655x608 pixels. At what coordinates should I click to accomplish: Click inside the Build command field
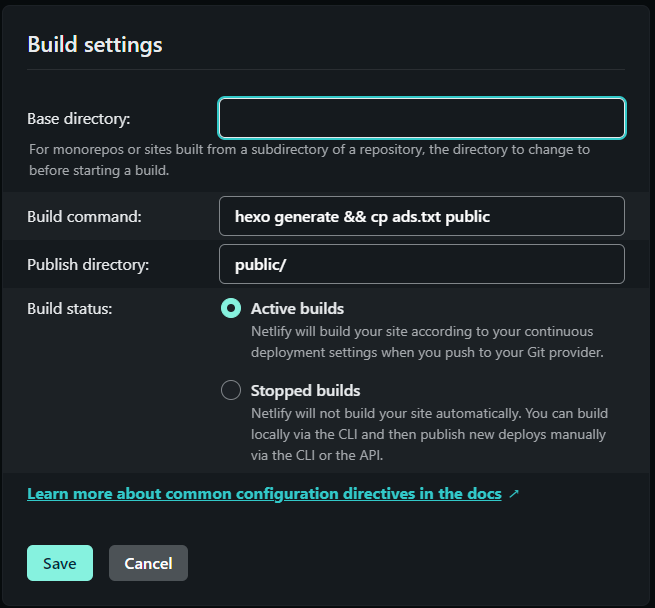tap(421, 216)
